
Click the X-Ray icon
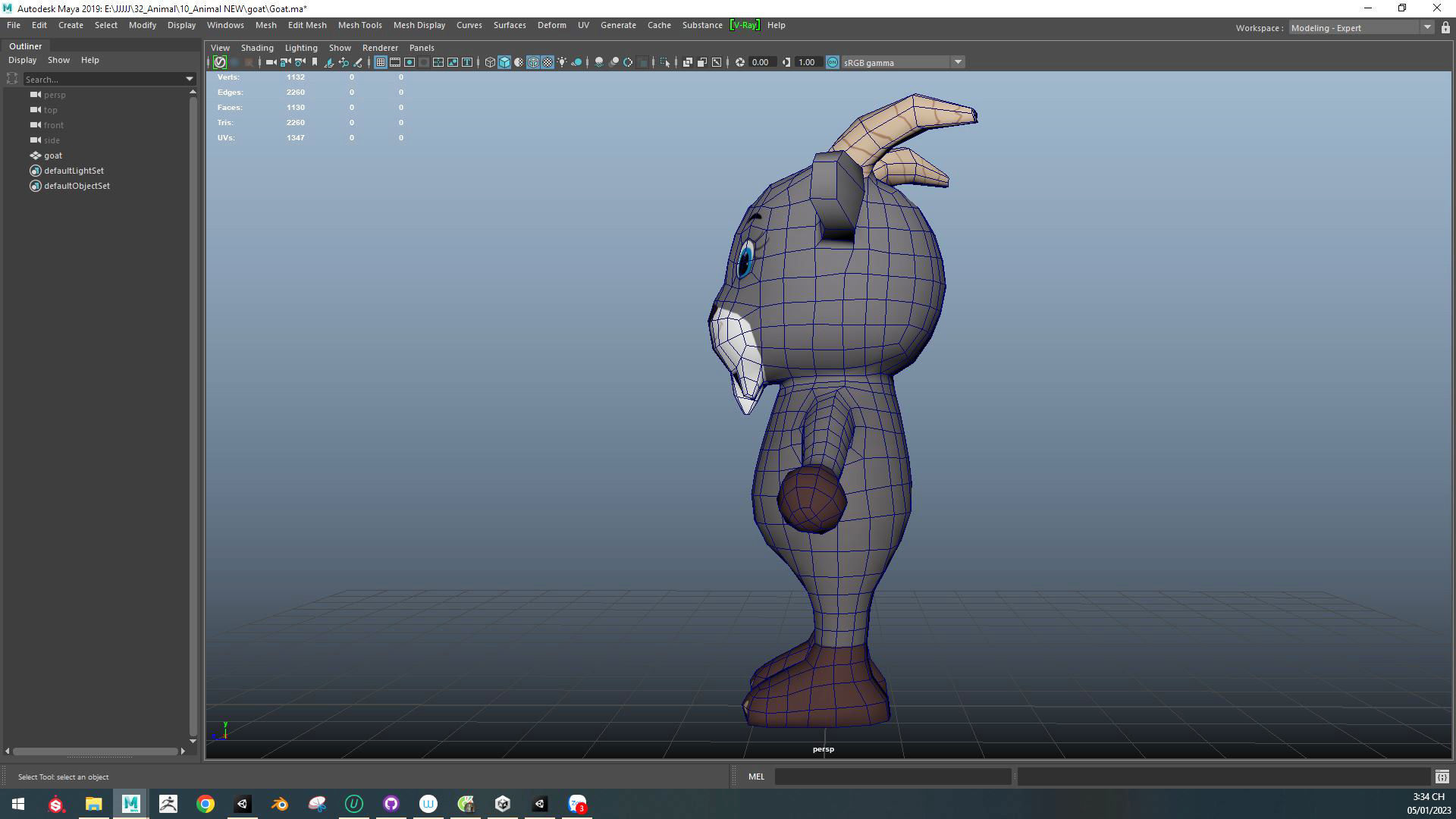tap(688, 62)
